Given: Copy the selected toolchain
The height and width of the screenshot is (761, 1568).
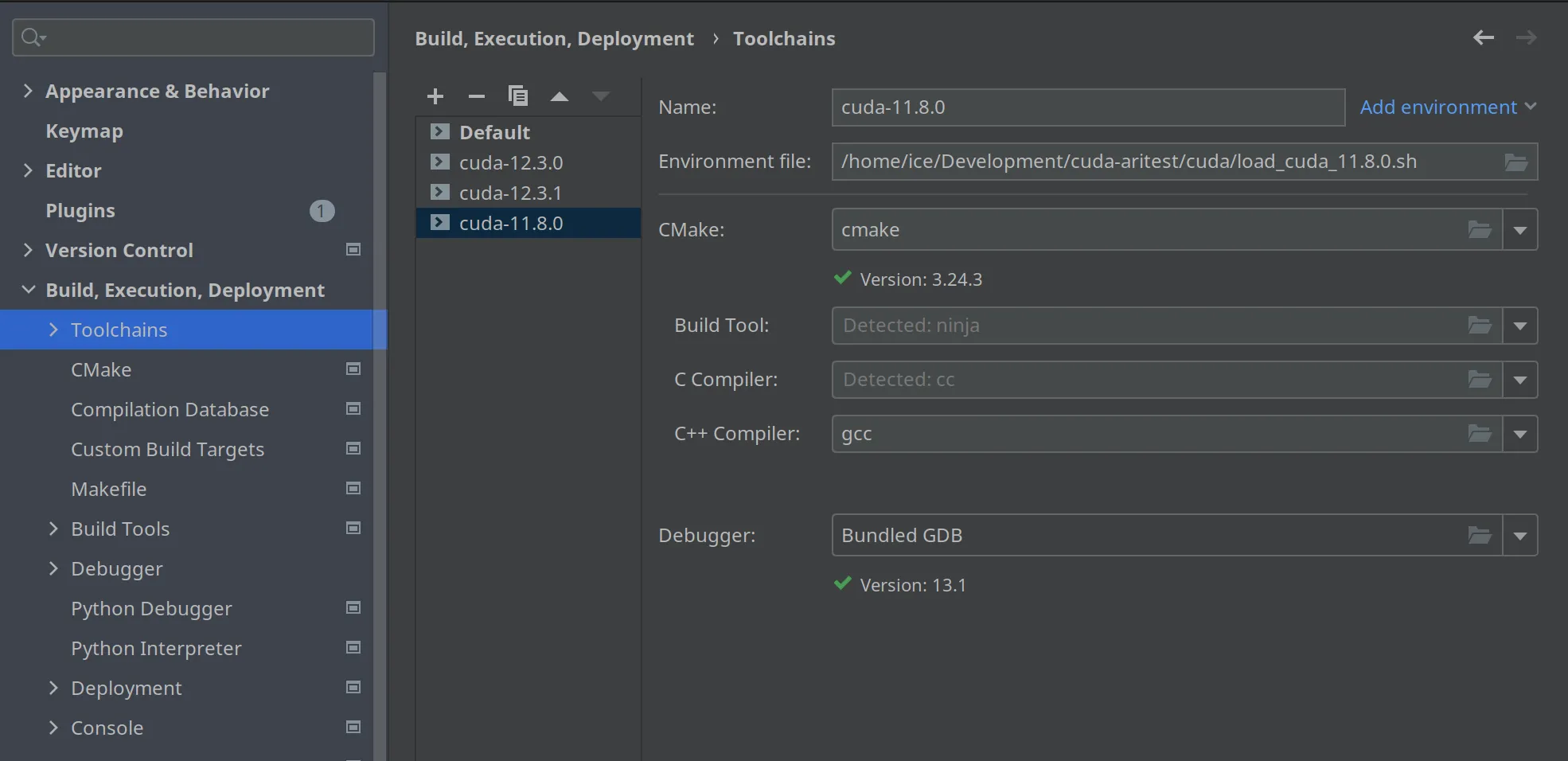Looking at the screenshot, I should tap(518, 96).
